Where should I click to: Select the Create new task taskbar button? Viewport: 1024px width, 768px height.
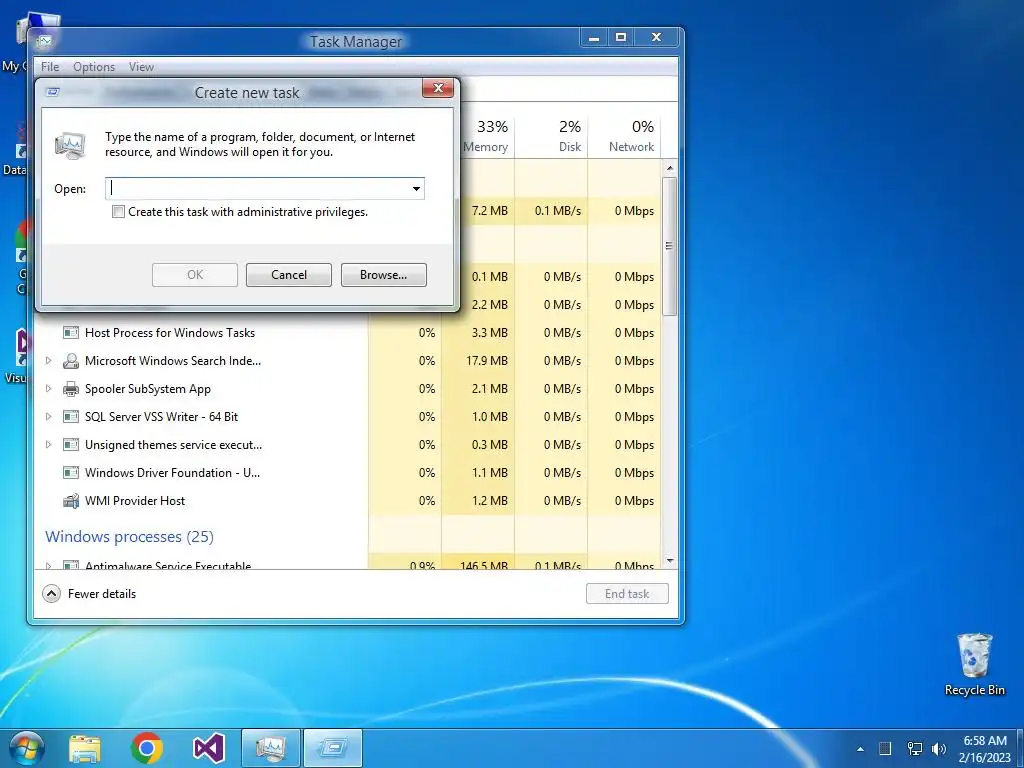[x=333, y=748]
